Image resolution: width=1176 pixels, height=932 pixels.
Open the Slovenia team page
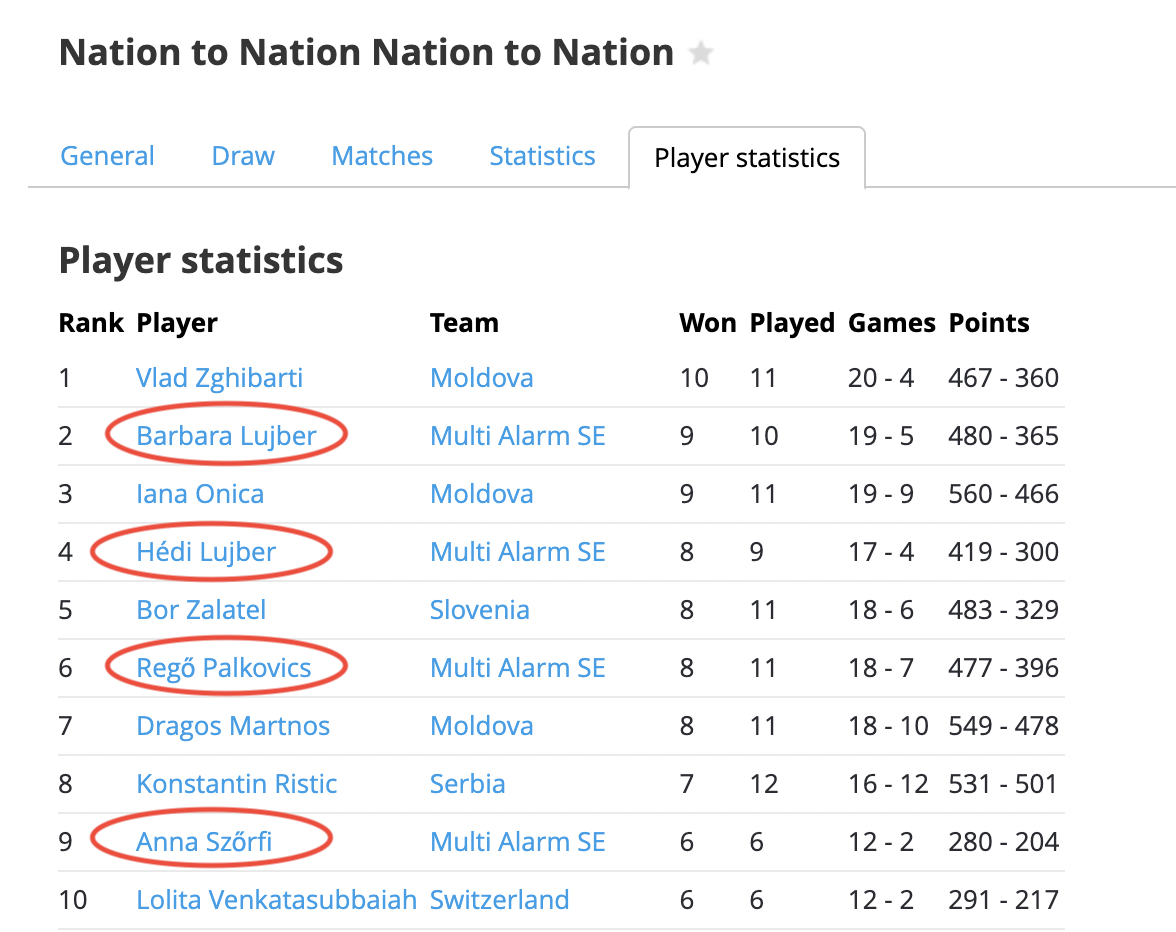tap(479, 610)
